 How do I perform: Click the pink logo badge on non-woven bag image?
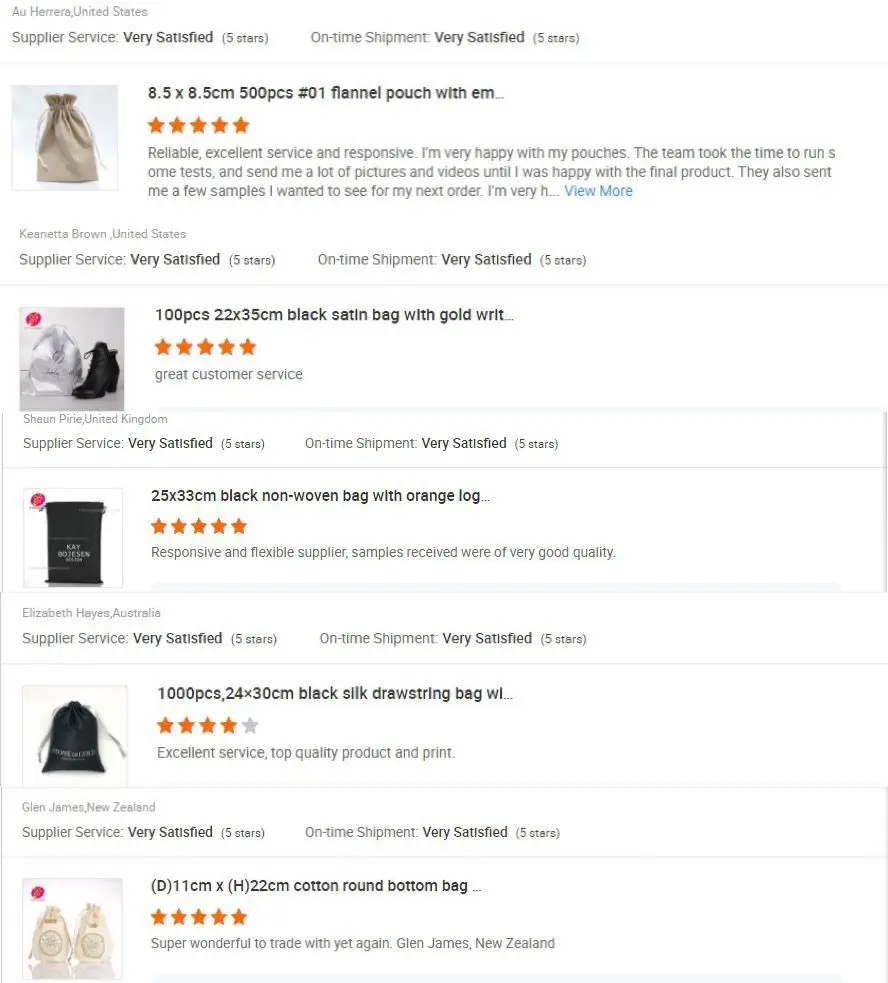[x=38, y=500]
